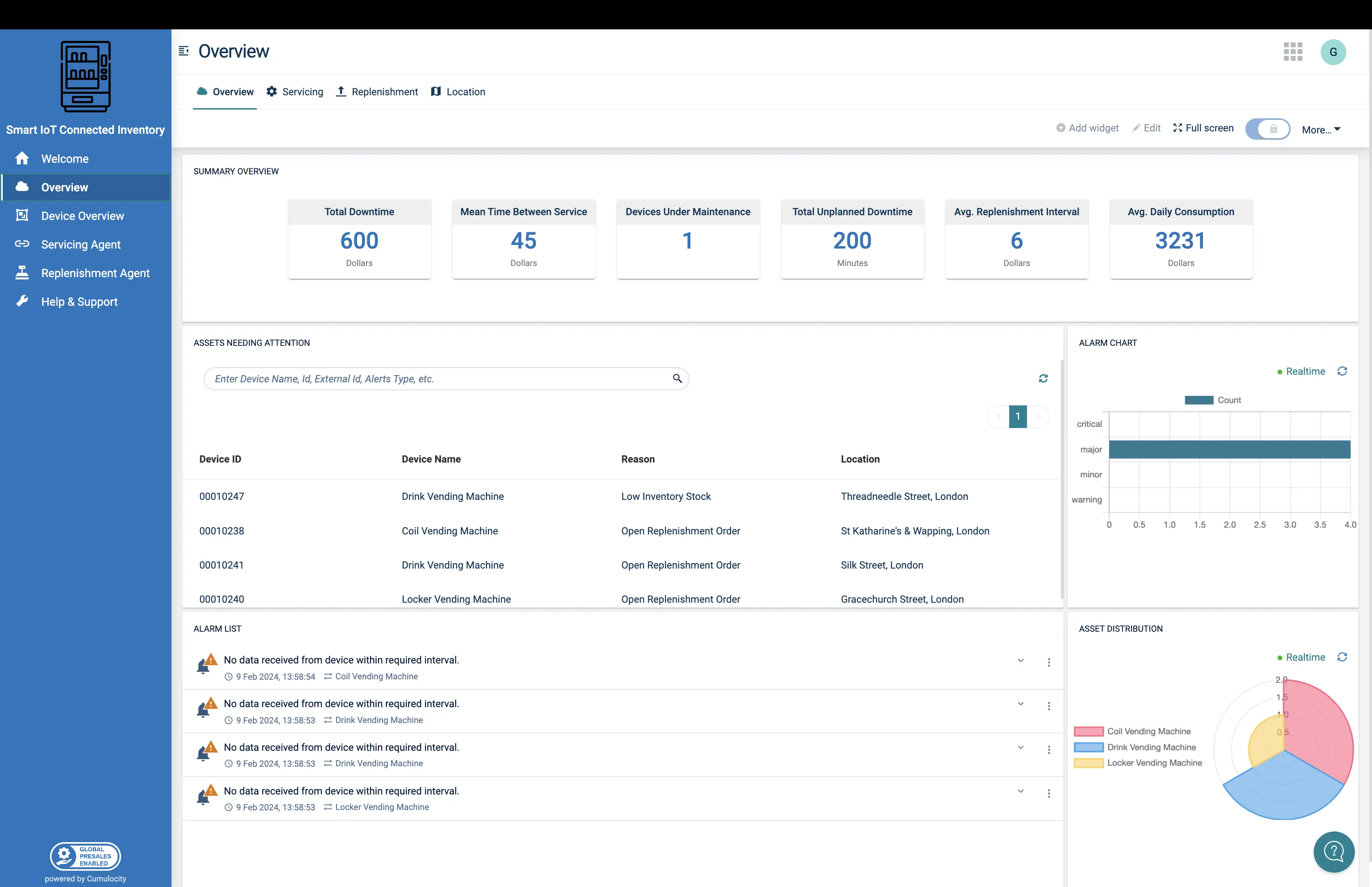
Task: Click the navigator collapse icon beside Overview
Action: (x=184, y=51)
